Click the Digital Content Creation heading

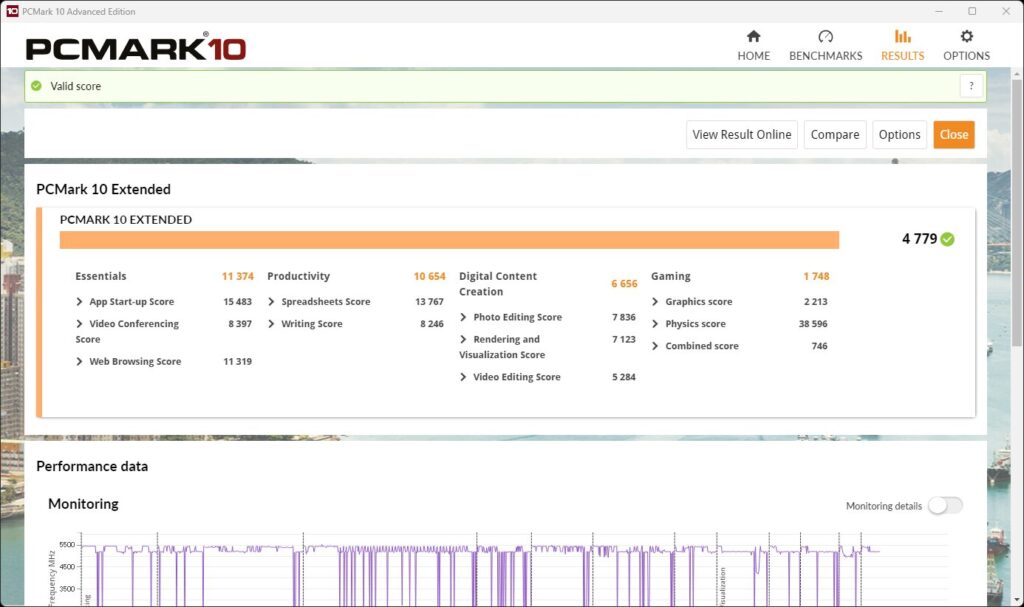tap(498, 284)
